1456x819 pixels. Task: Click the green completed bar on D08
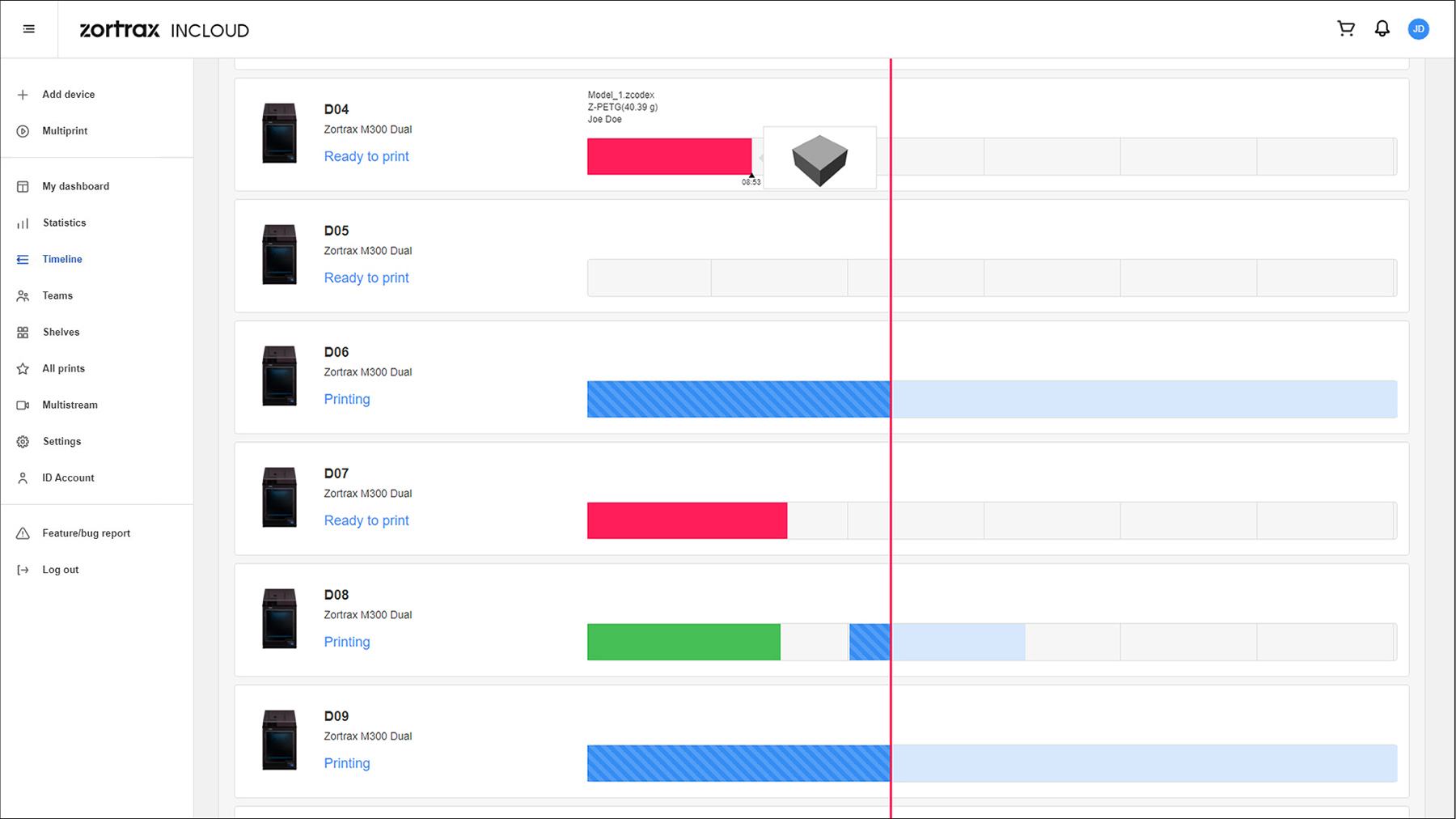coord(684,642)
